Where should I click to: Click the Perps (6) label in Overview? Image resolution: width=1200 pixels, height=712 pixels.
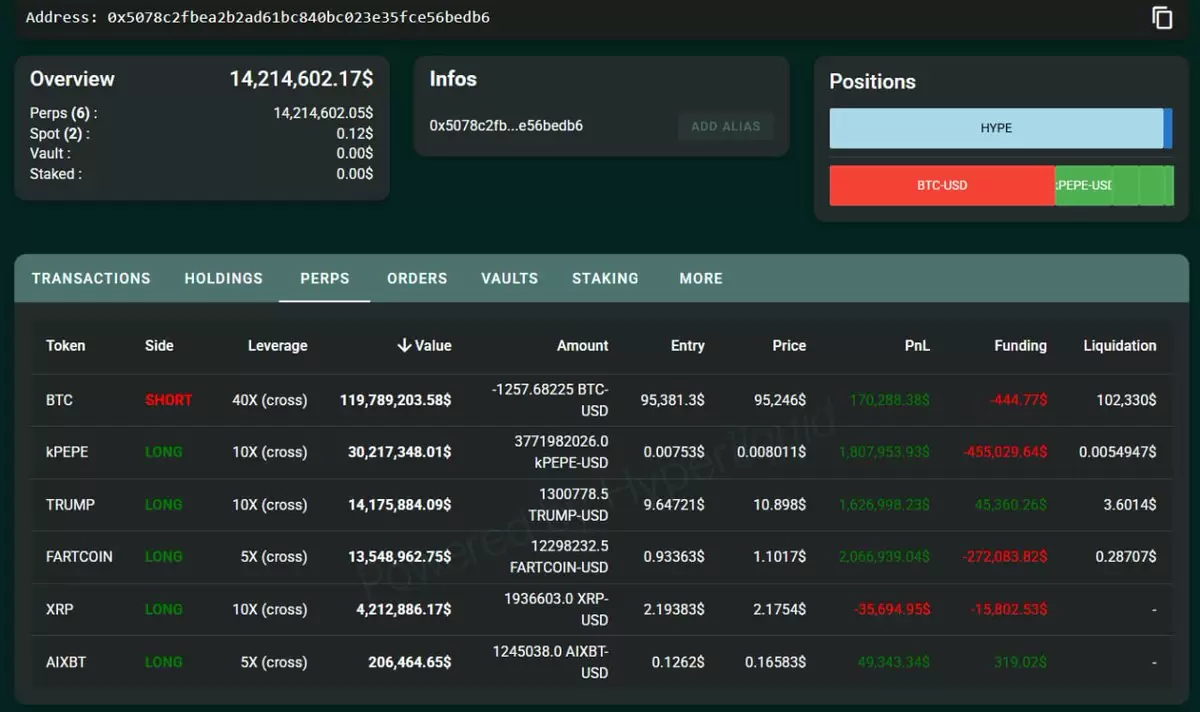pyautogui.click(x=64, y=113)
